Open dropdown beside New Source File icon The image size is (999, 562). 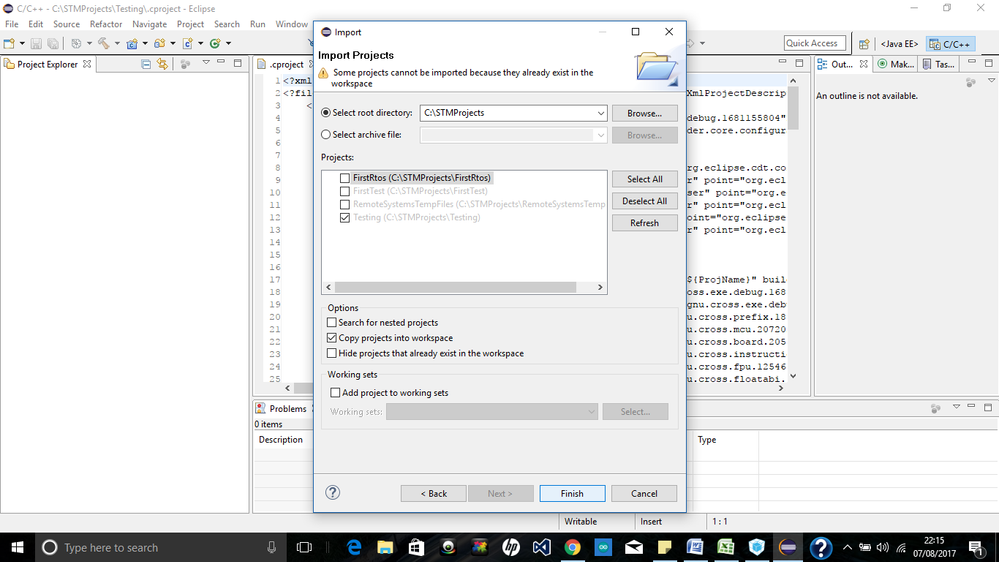[x=201, y=43]
